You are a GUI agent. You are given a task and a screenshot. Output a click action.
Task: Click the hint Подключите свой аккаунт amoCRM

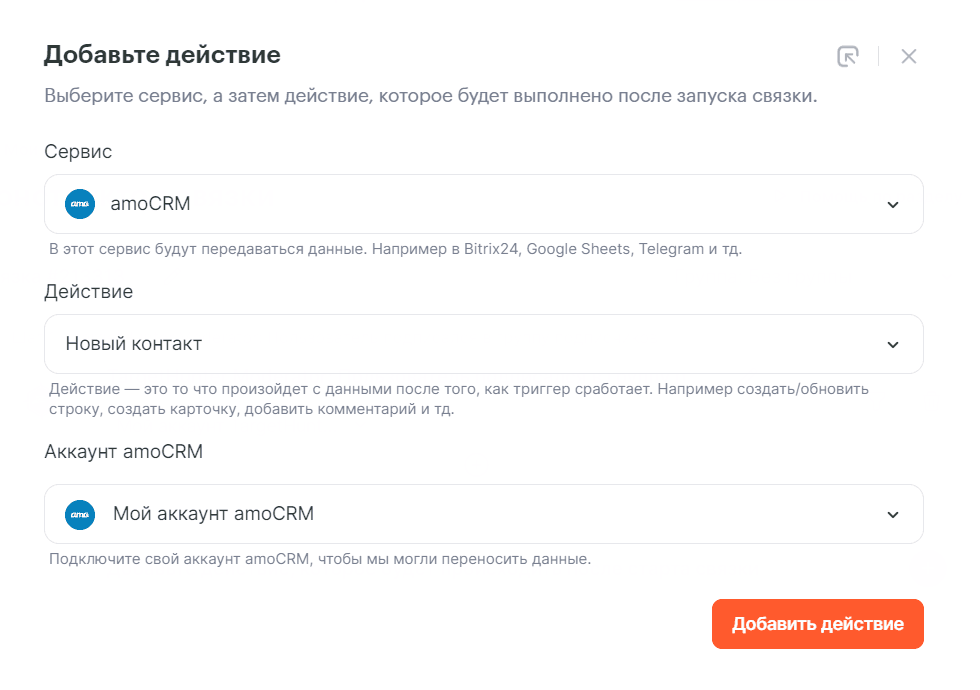(x=320, y=559)
